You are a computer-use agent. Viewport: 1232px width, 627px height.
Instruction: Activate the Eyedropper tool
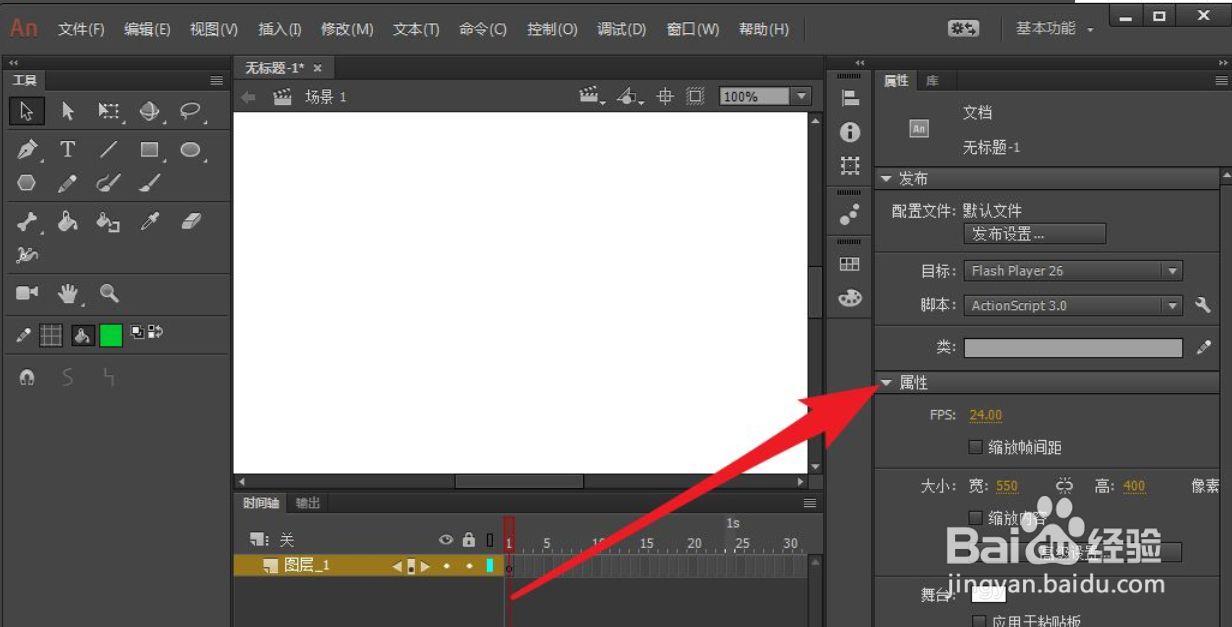(x=148, y=221)
